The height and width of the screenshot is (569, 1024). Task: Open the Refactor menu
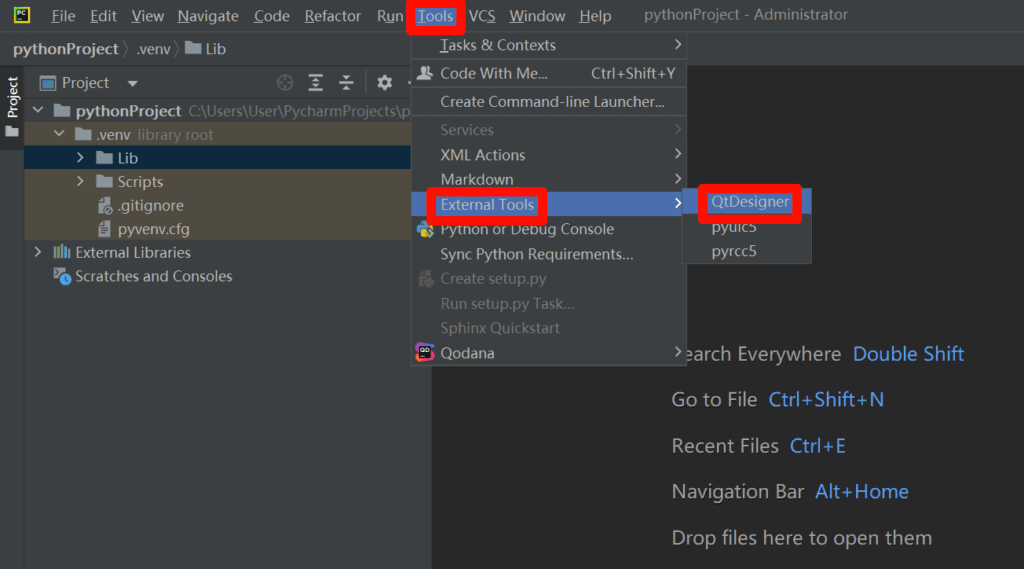pyautogui.click(x=332, y=16)
